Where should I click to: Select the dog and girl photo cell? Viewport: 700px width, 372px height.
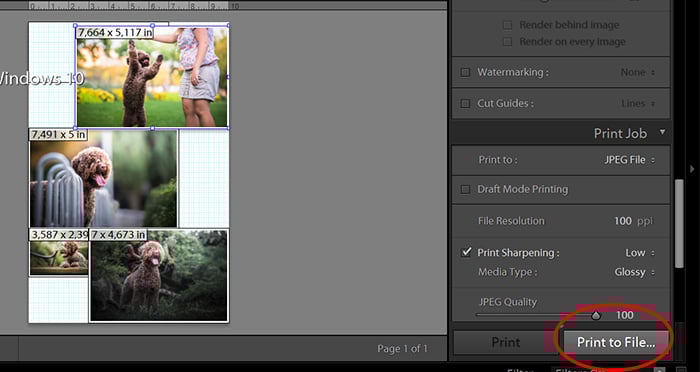[x=152, y=77]
